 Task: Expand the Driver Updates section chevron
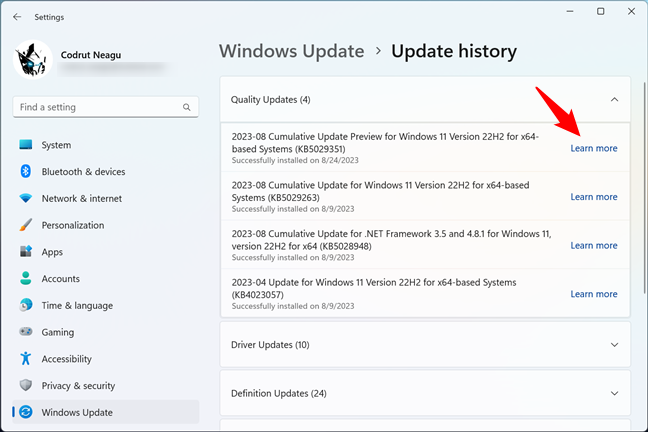[x=615, y=345]
